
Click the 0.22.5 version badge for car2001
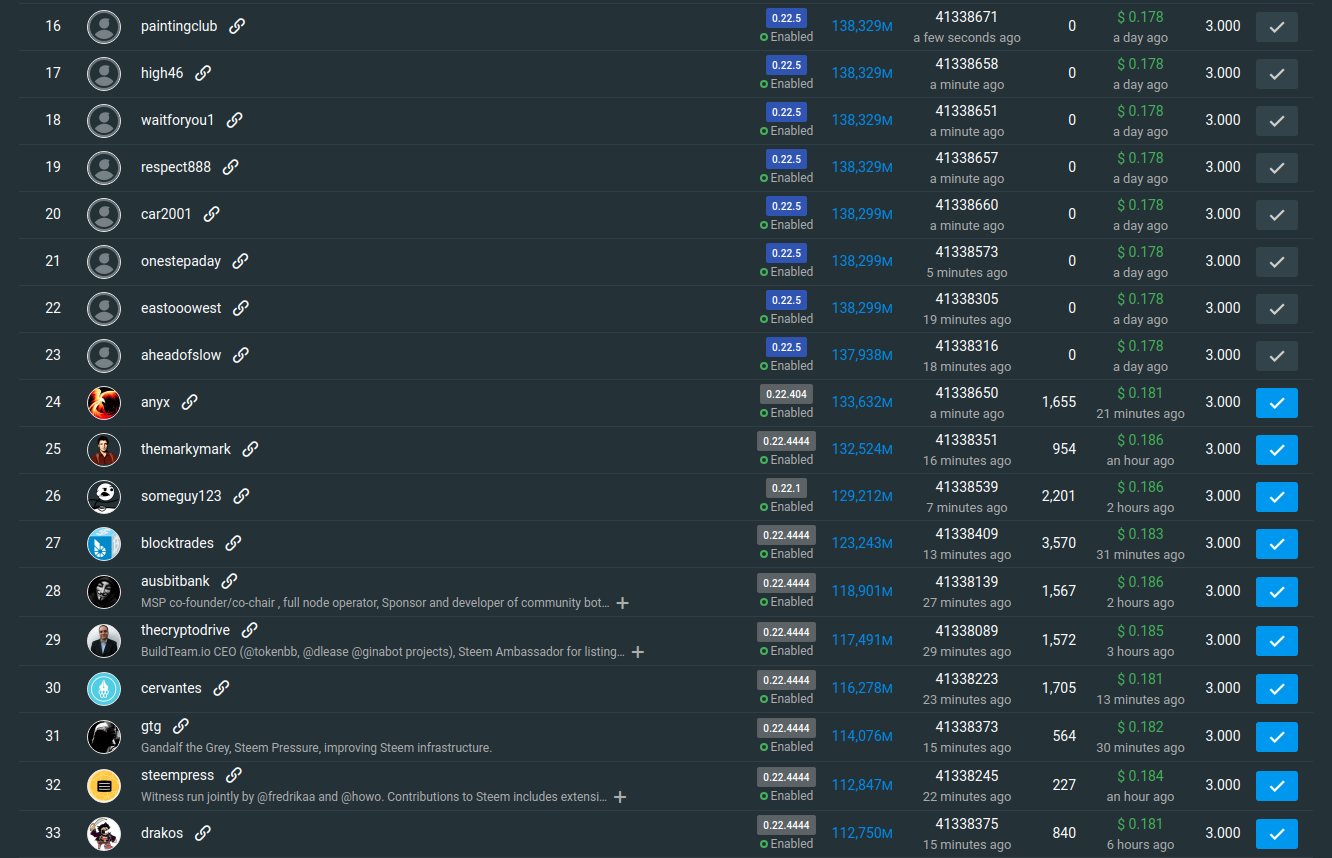pos(786,206)
